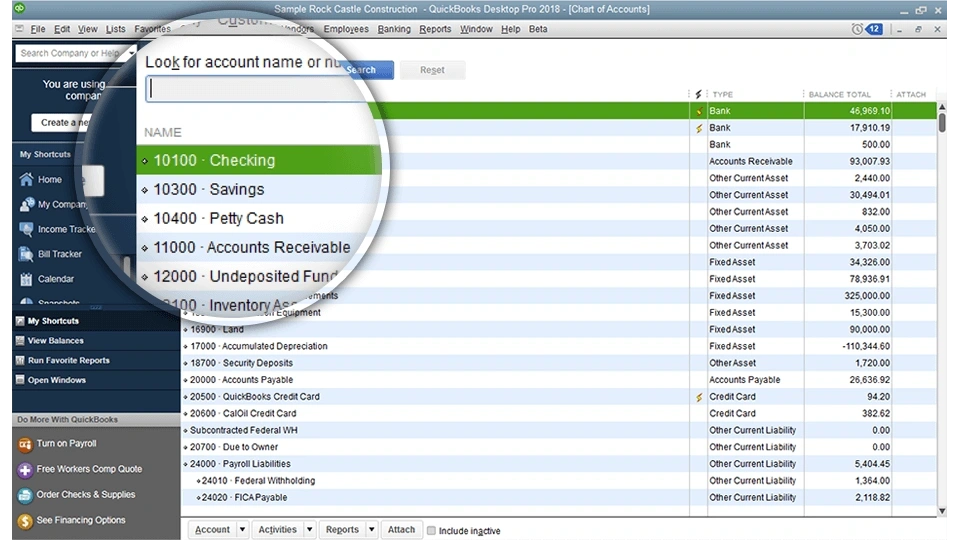Open the Banking menu

394,29
